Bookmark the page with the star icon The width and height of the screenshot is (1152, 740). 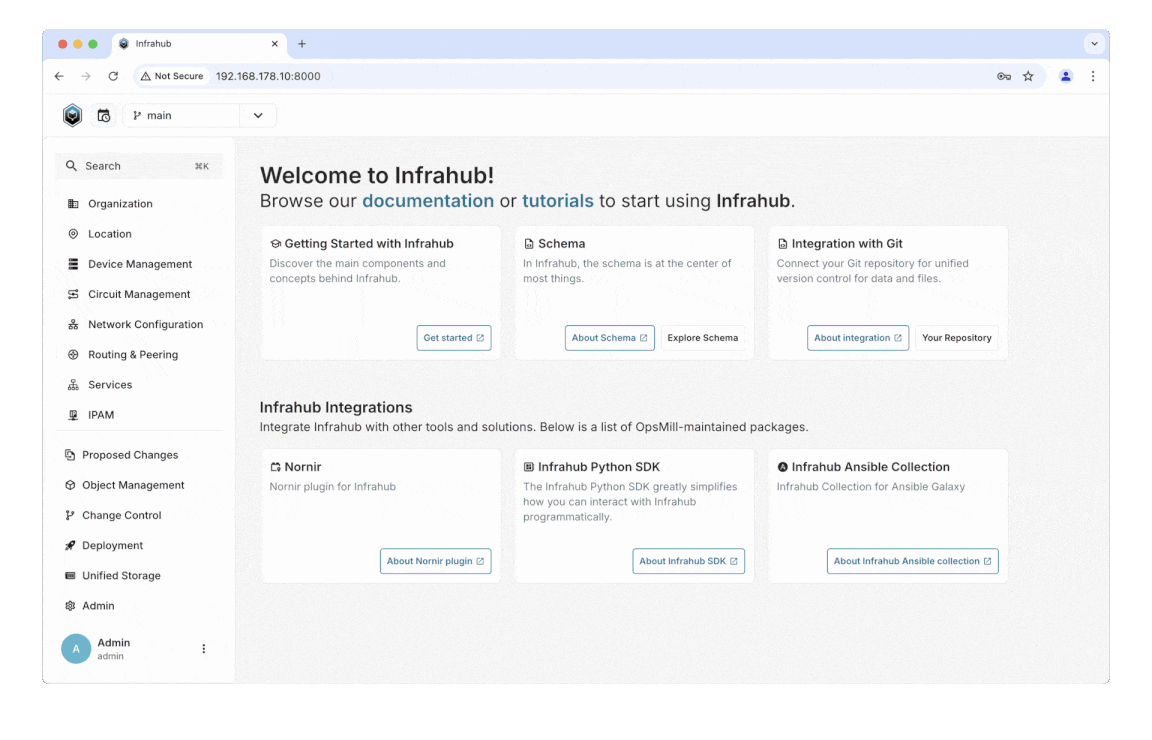[x=1028, y=76]
